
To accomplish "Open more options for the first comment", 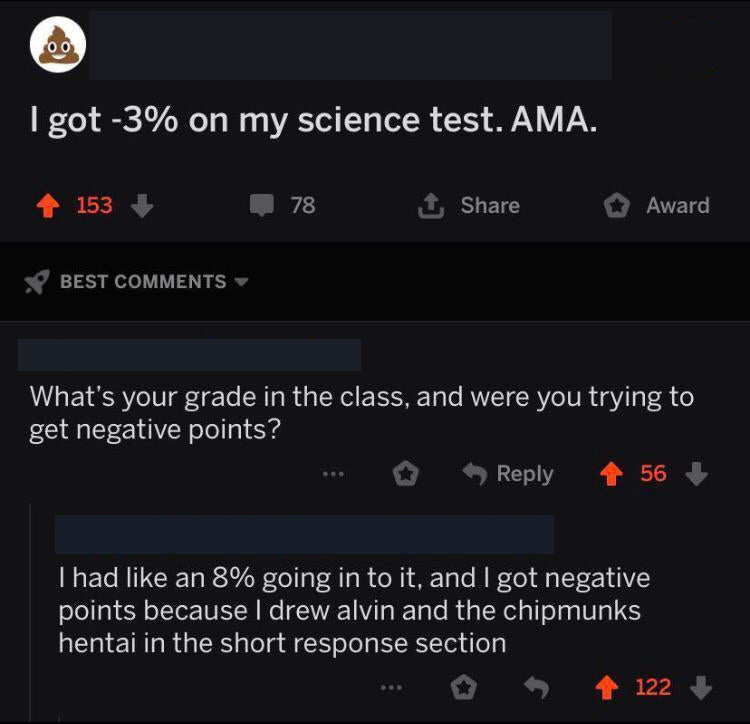I will pyautogui.click(x=333, y=474).
